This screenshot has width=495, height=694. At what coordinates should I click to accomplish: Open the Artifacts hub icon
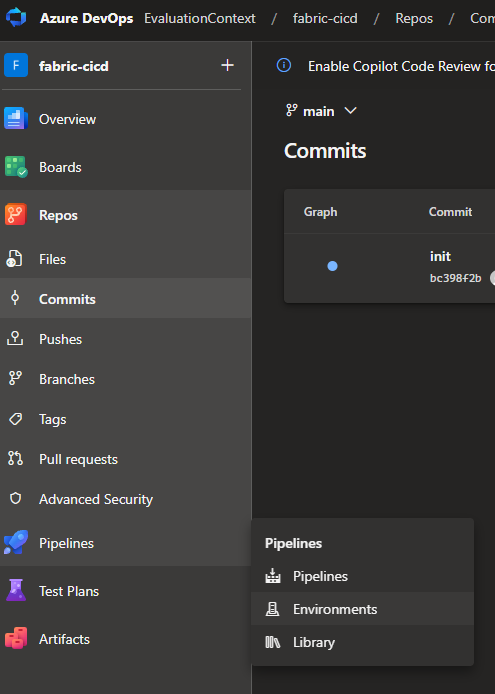click(x=16, y=638)
